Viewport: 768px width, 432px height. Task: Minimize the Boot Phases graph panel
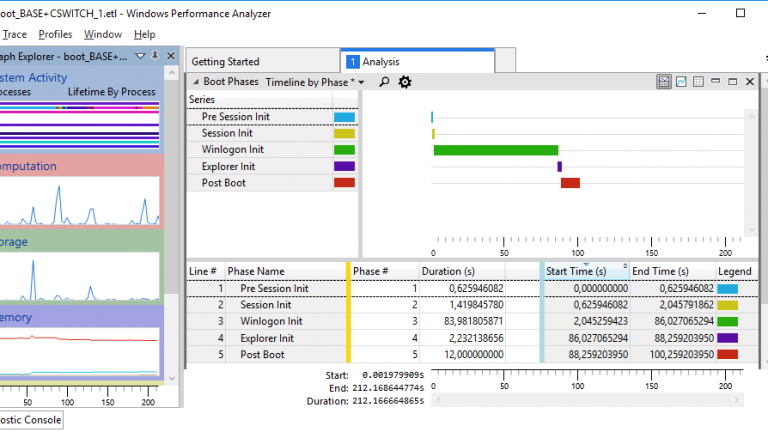[x=716, y=81]
